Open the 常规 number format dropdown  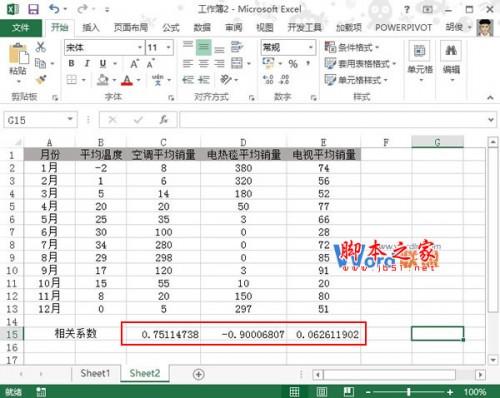310,48
